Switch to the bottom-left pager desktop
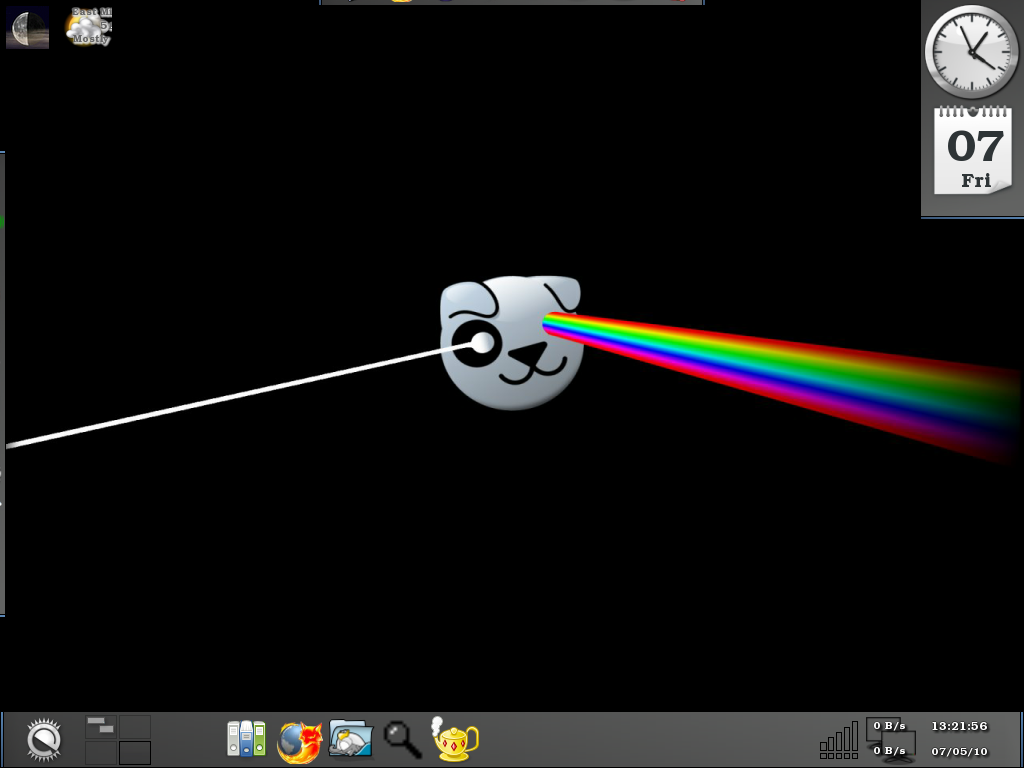The height and width of the screenshot is (768, 1024). pos(101,752)
